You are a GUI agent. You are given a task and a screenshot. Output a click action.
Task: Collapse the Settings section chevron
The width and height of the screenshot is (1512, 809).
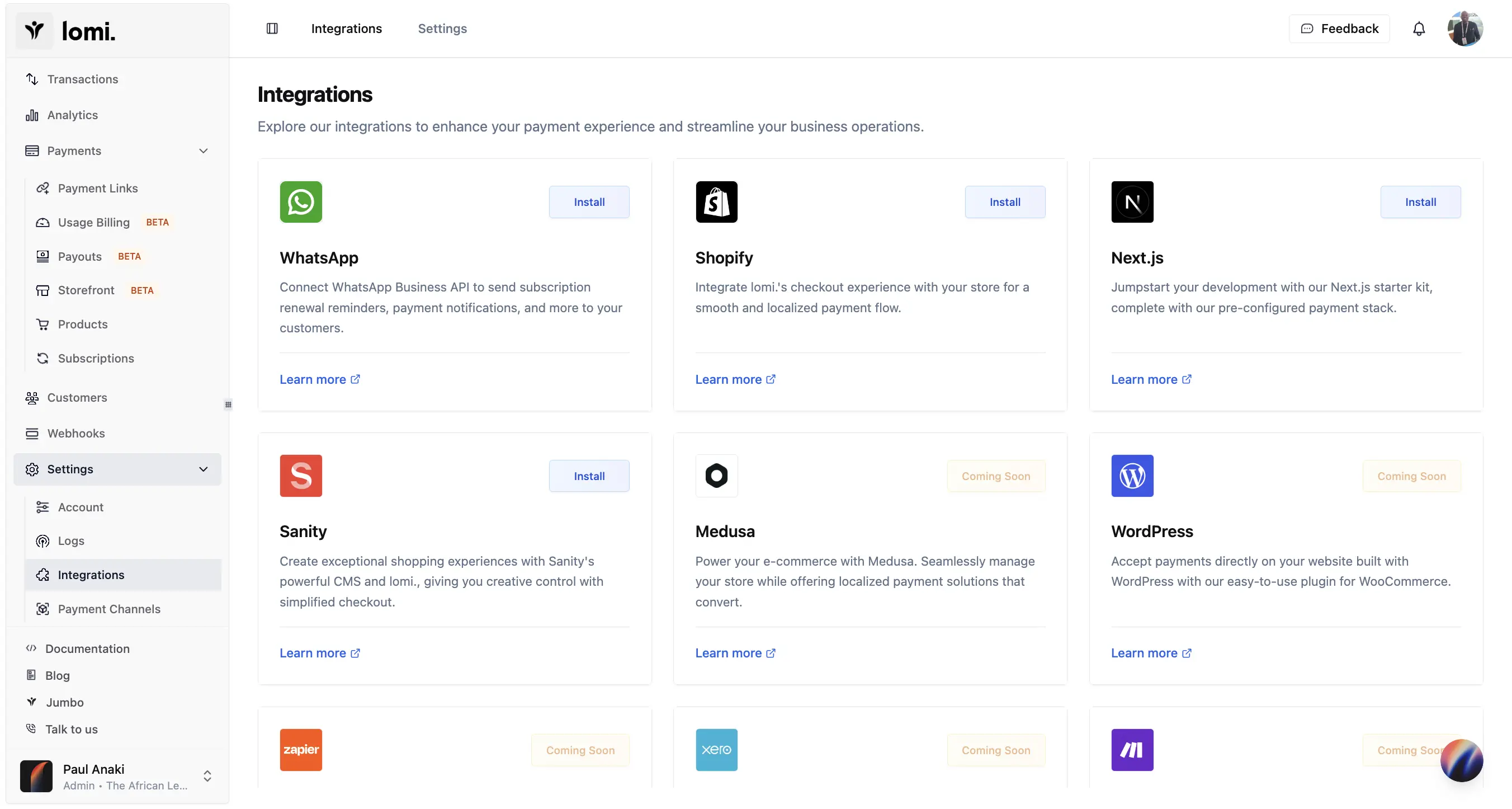click(203, 469)
